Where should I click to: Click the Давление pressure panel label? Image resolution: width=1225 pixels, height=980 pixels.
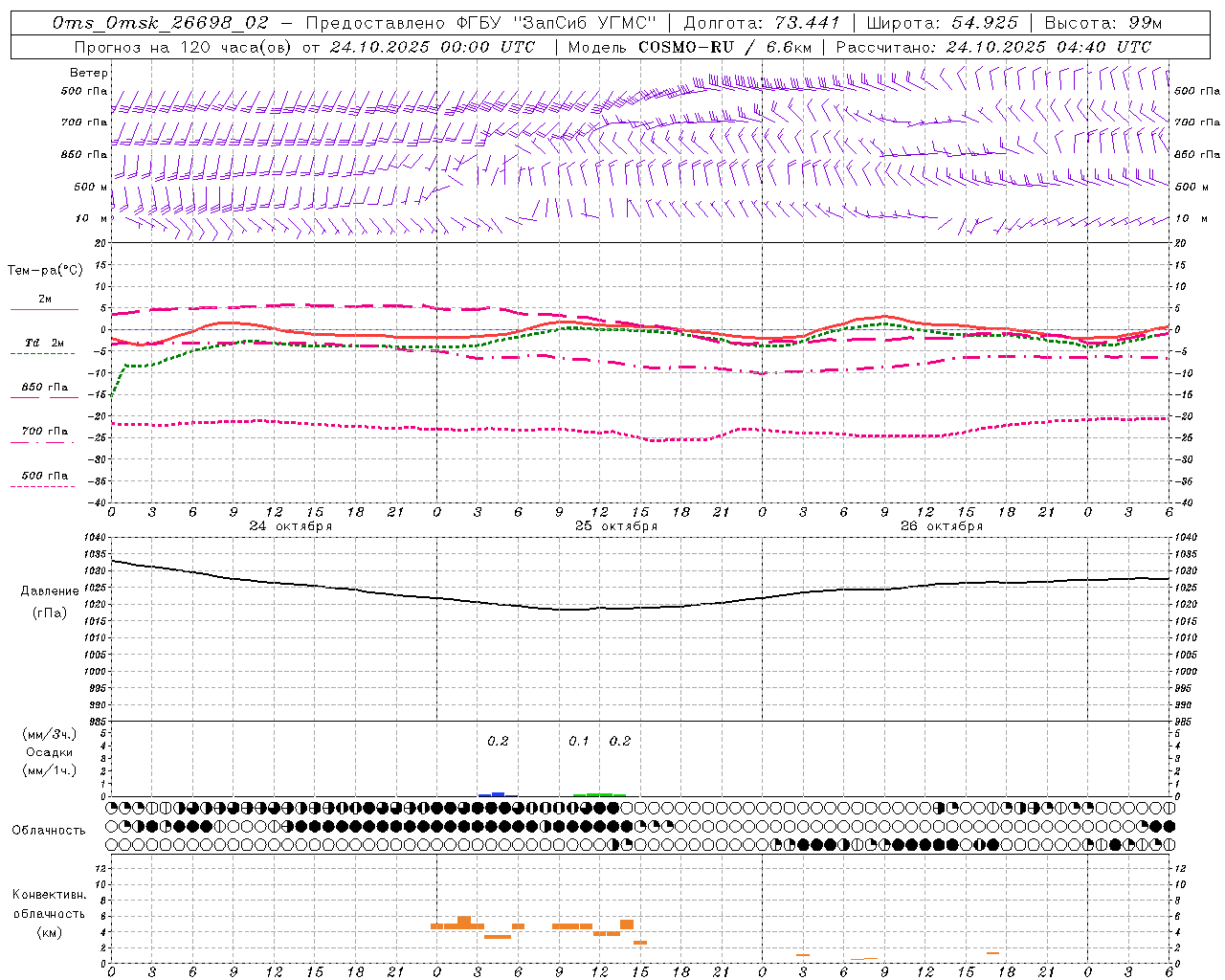point(50,591)
